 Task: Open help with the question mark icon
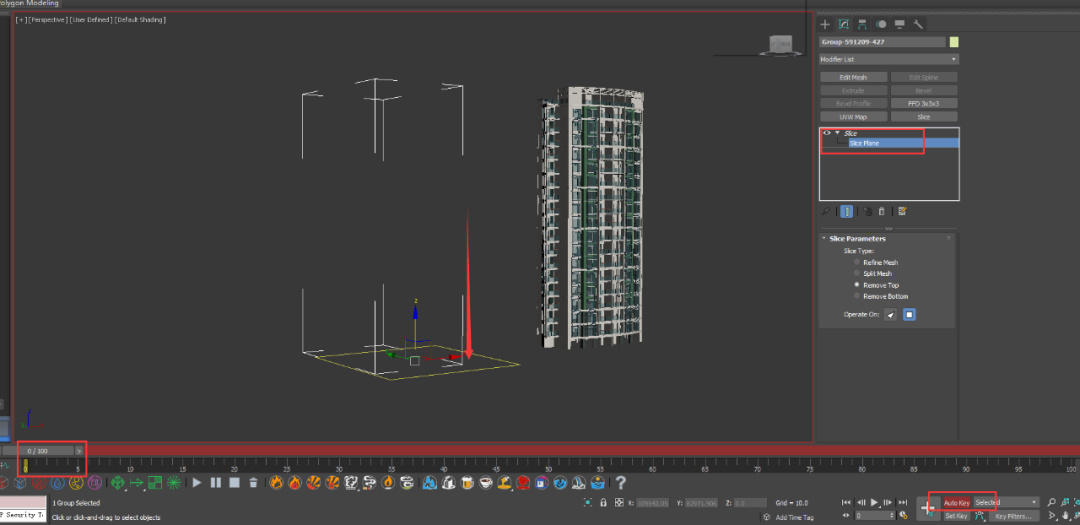point(621,482)
